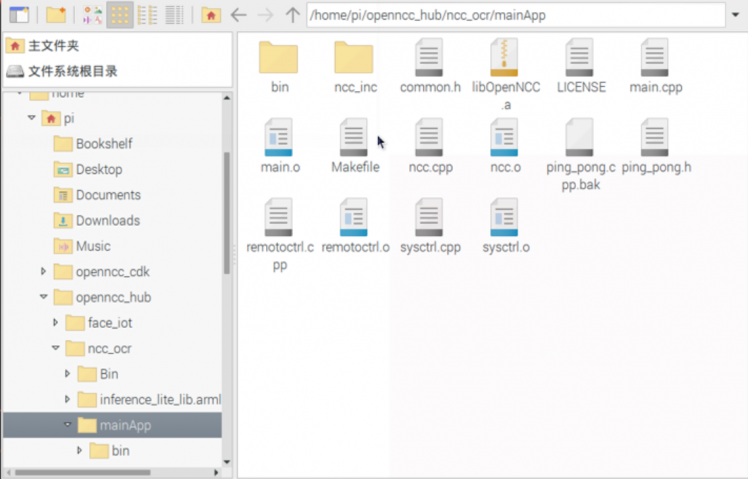The image size is (748, 479).
Task: Collapse the pi tree node
Action: pos(31,117)
